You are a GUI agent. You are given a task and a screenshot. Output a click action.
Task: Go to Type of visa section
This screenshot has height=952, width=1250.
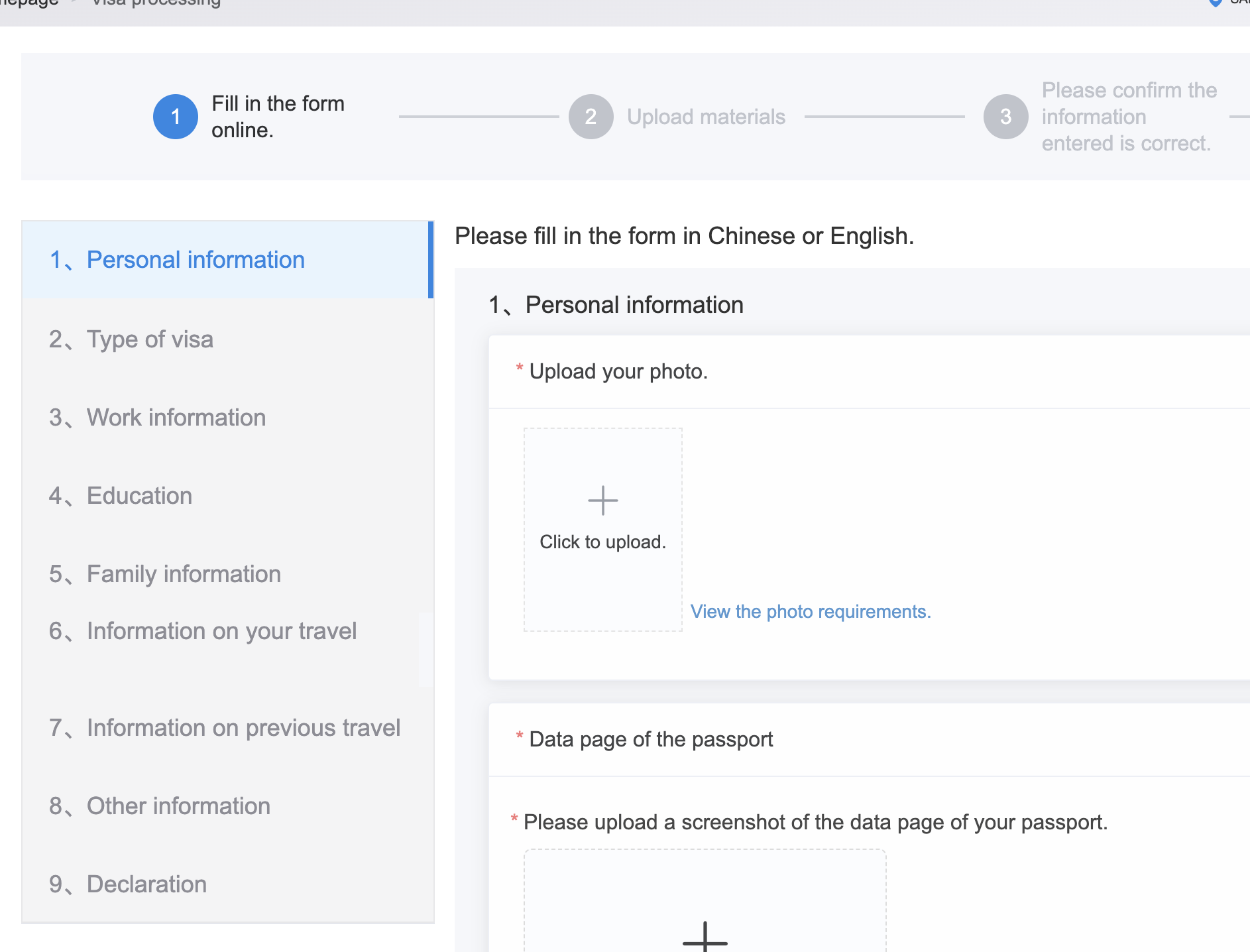pyautogui.click(x=150, y=339)
